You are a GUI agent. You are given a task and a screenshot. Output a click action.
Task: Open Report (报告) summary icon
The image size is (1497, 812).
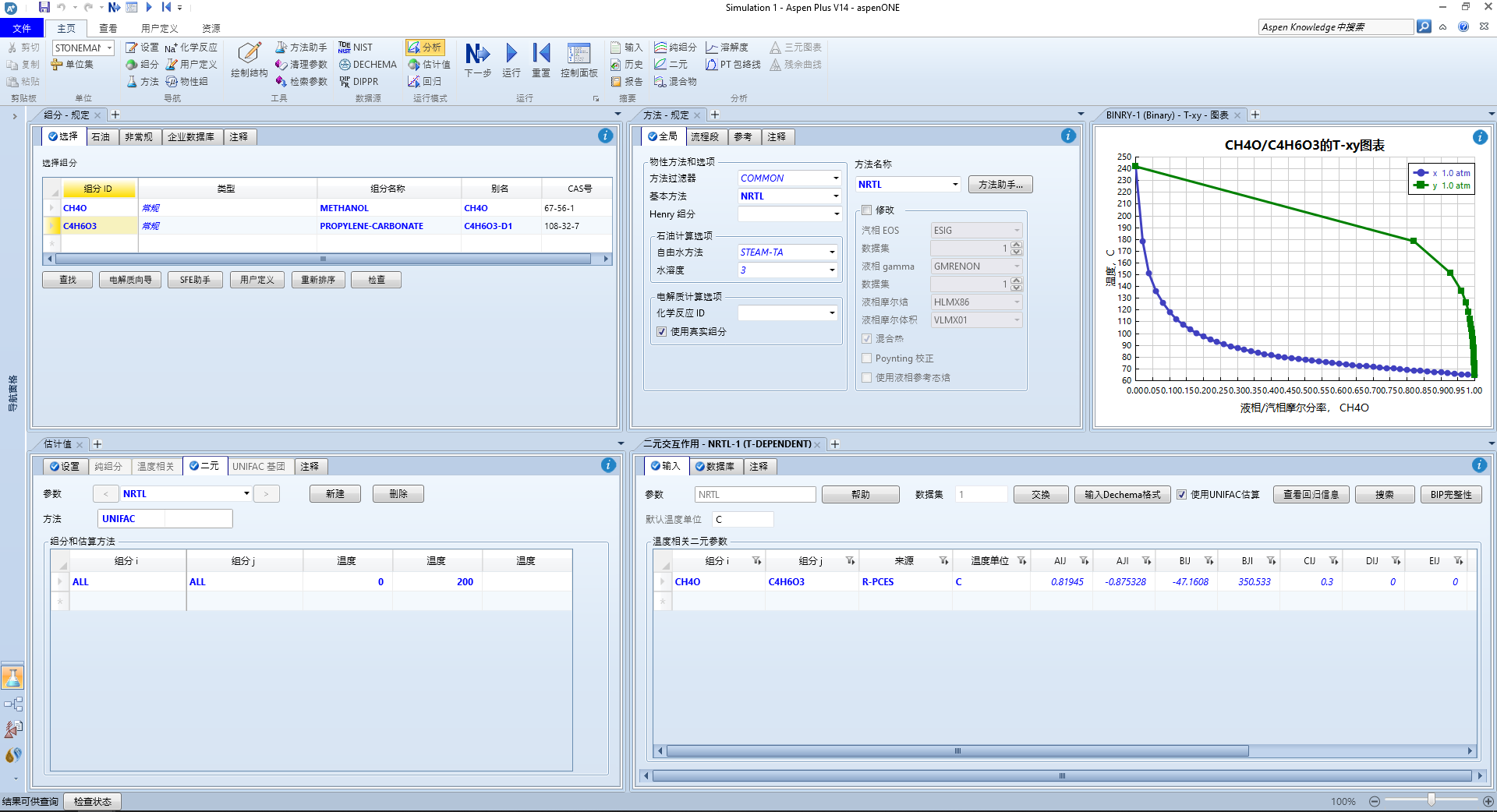pos(627,82)
